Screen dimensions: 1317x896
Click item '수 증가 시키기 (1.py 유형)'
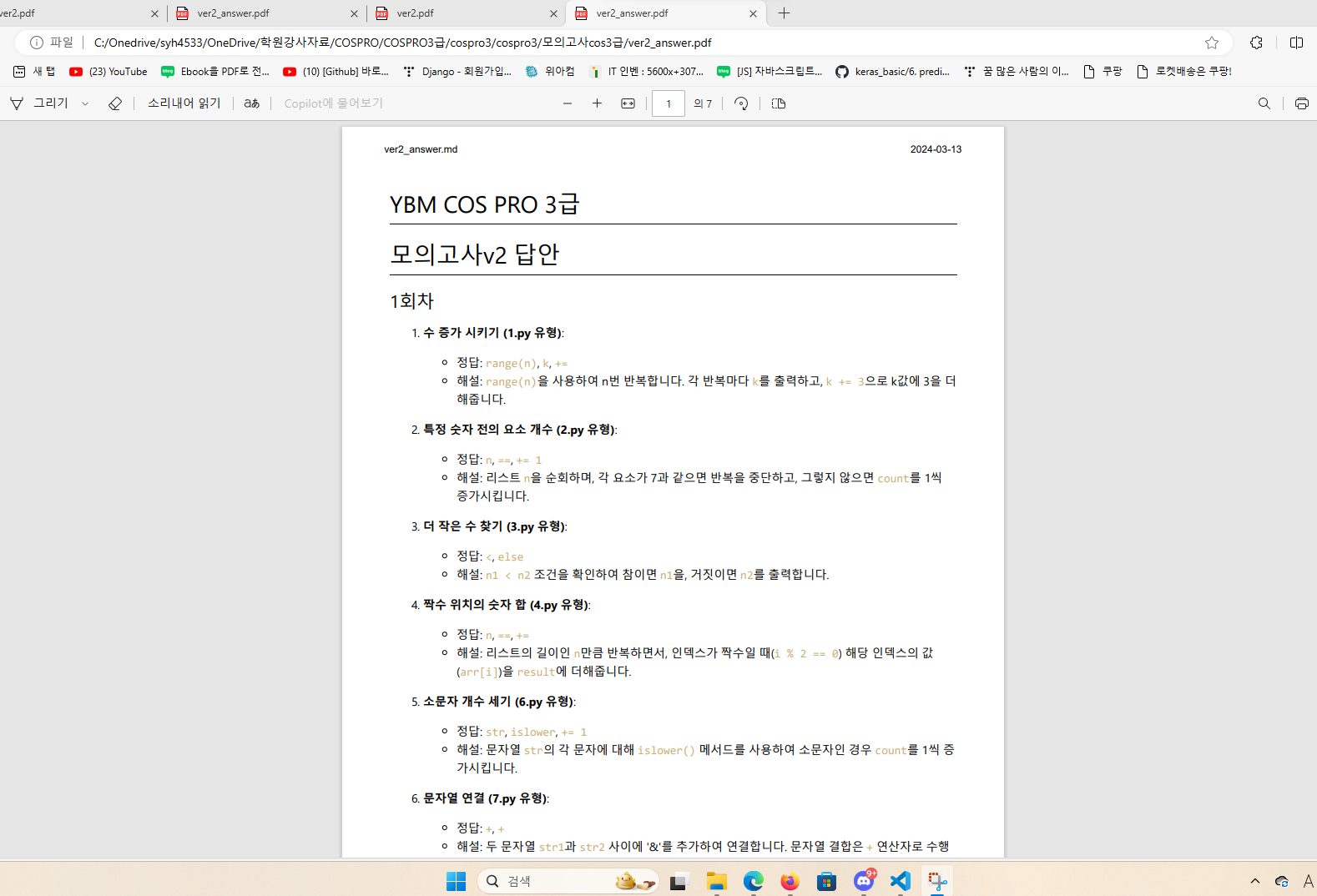click(493, 333)
